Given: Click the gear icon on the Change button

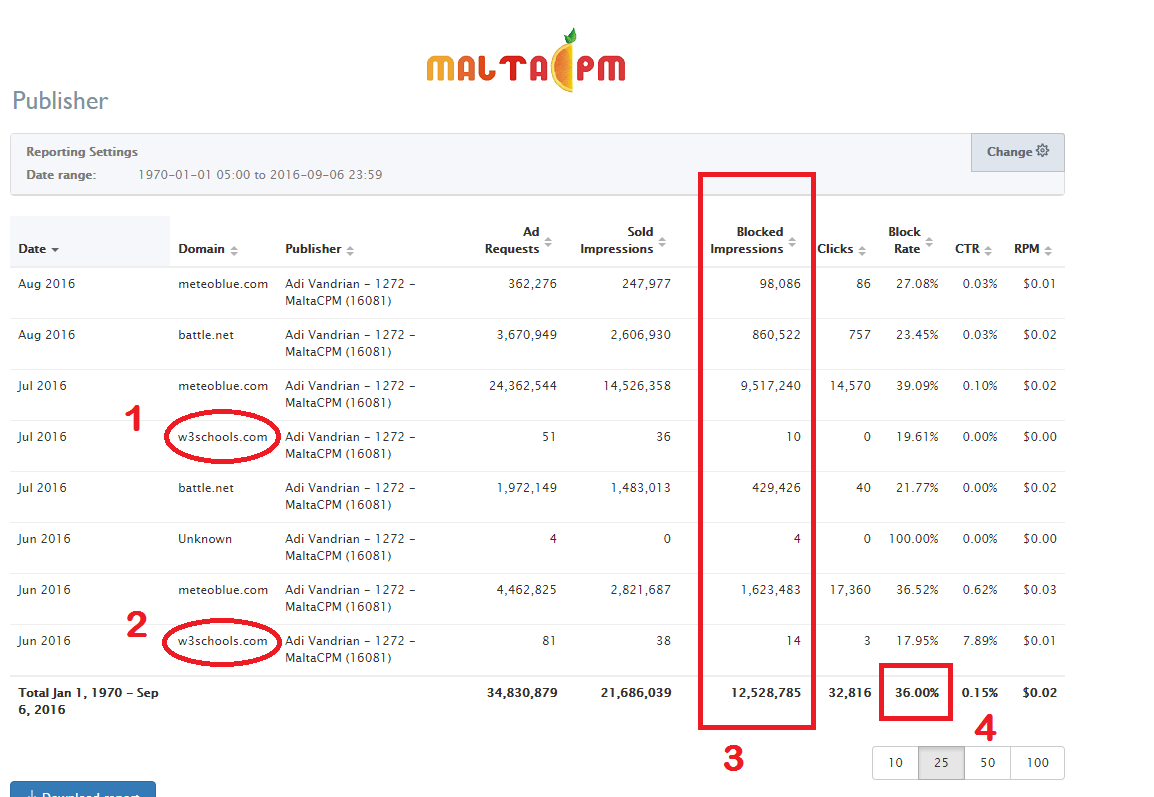Looking at the screenshot, I should click(1042, 151).
